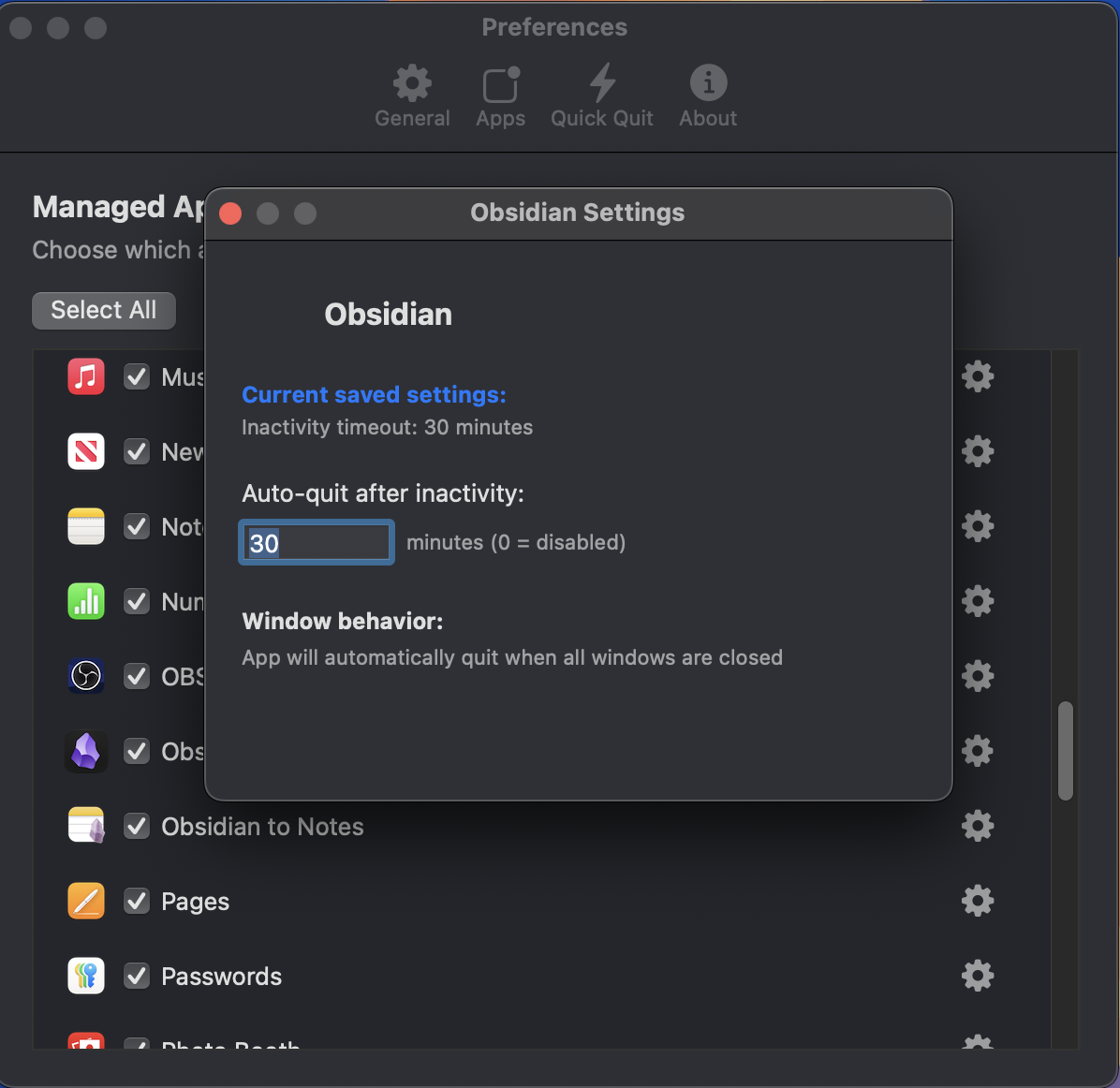Click the Passwords app icon

[x=86, y=976]
